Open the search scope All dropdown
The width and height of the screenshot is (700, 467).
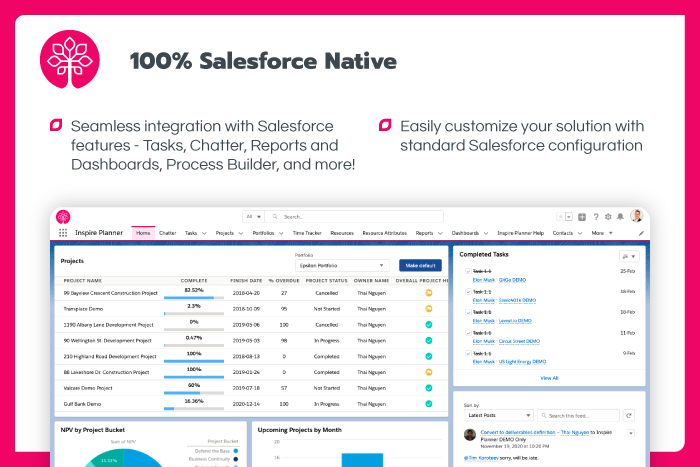(254, 217)
